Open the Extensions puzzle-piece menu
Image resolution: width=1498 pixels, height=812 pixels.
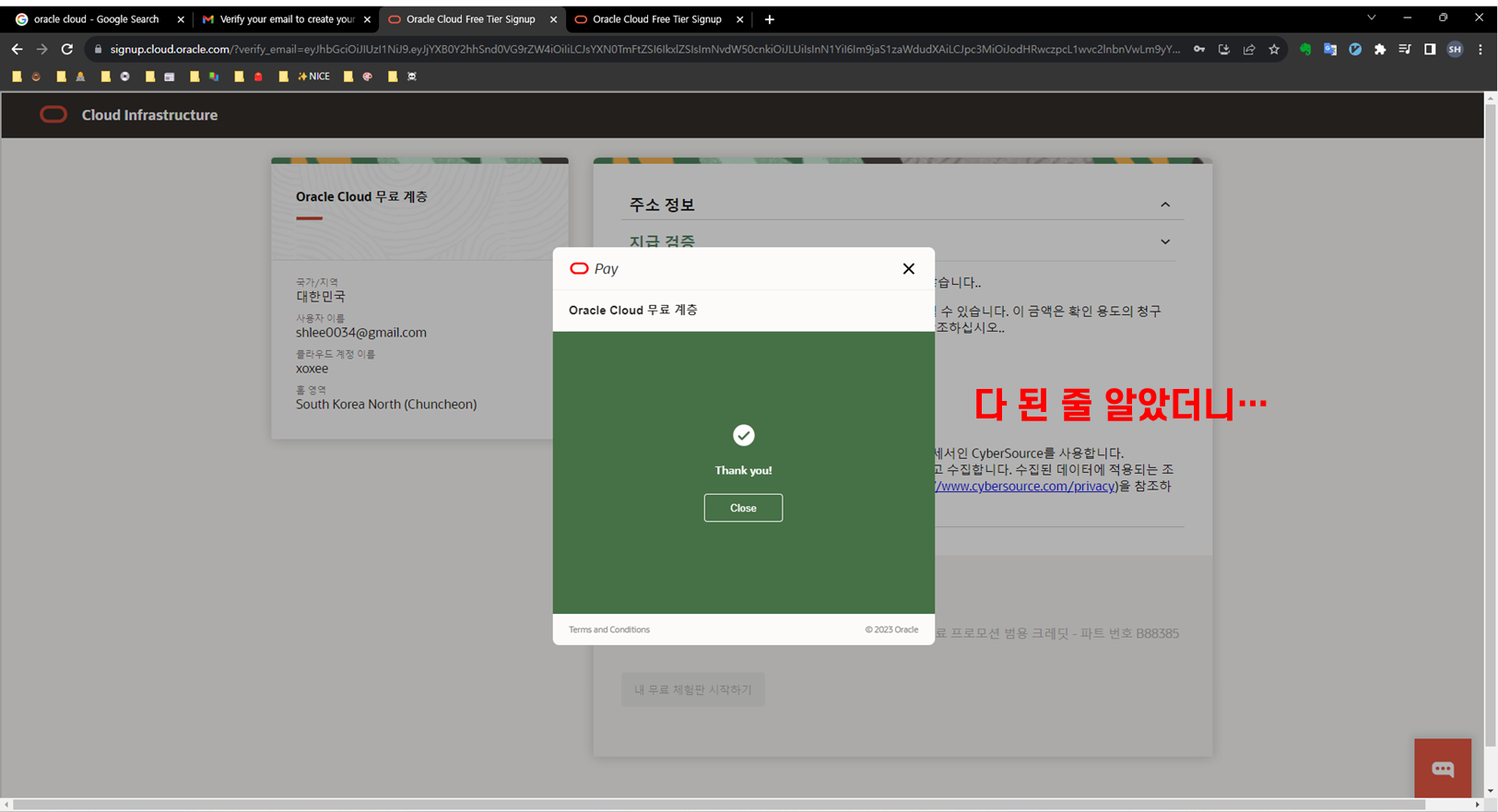click(x=1380, y=50)
